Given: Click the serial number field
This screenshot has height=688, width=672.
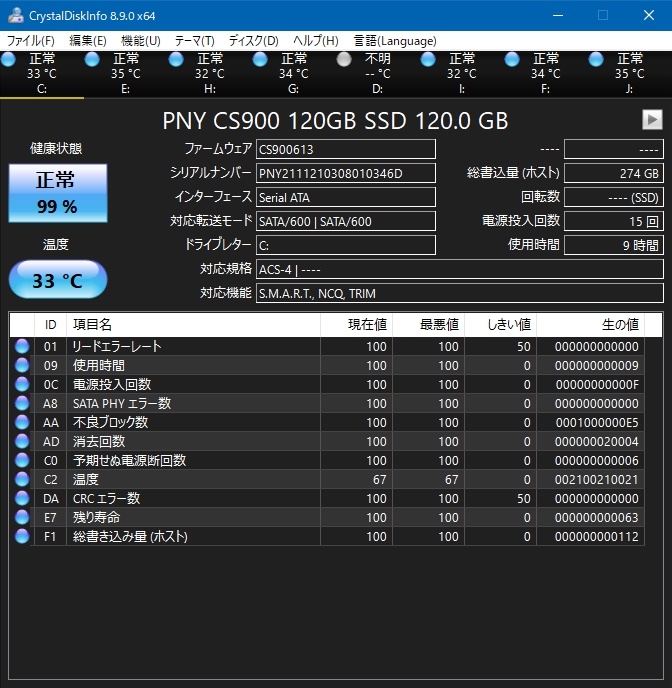Looking at the screenshot, I should click(345, 173).
